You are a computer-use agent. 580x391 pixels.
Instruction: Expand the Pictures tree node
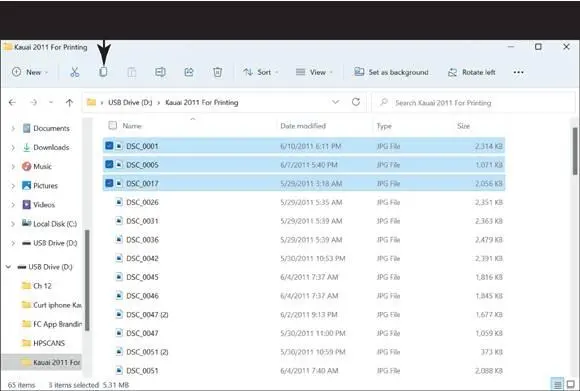(x=13, y=186)
